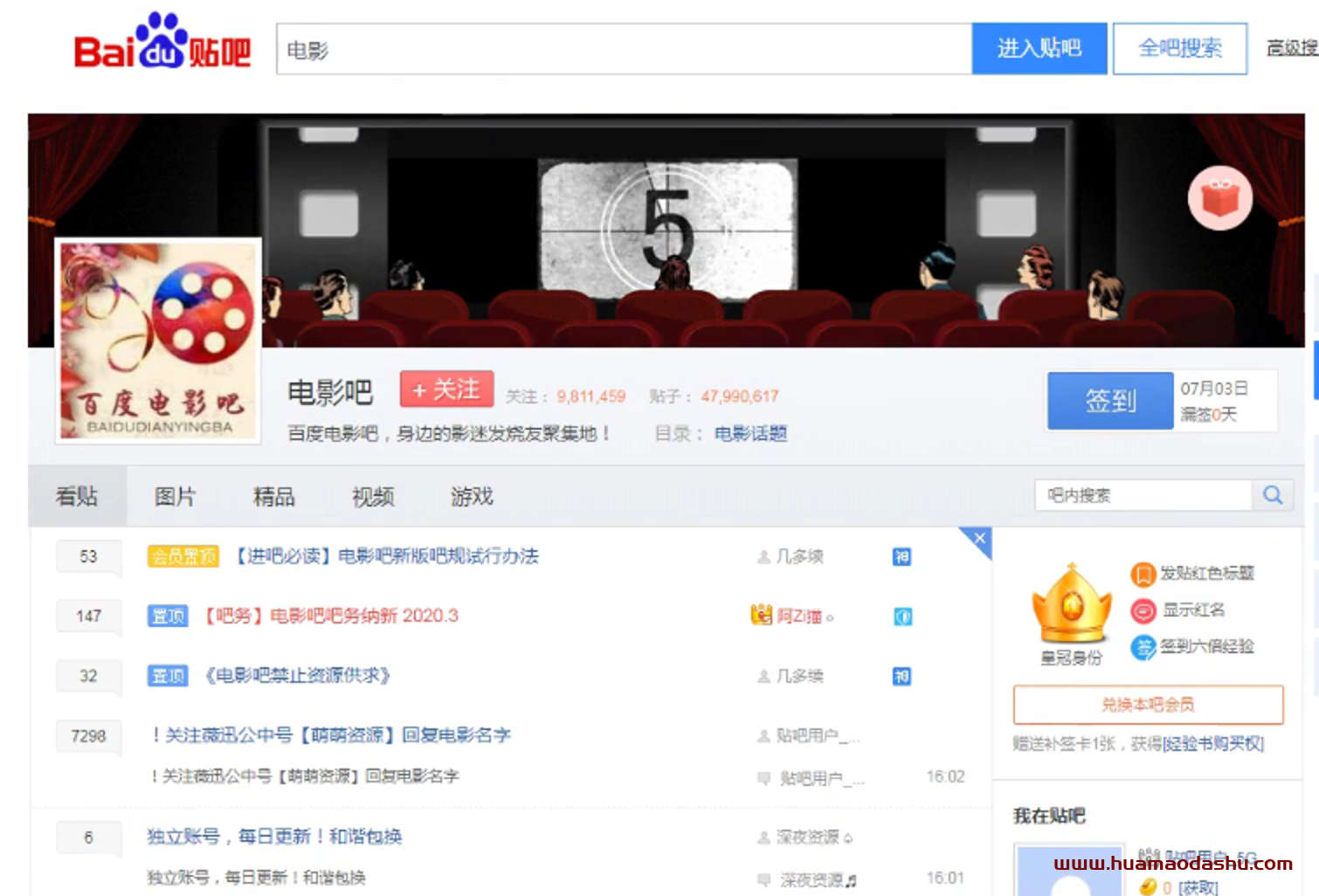Viewport: 1319px width, 896px height.
Task: Open author 几多续 on 禁止资源供求 post
Action: 799,675
